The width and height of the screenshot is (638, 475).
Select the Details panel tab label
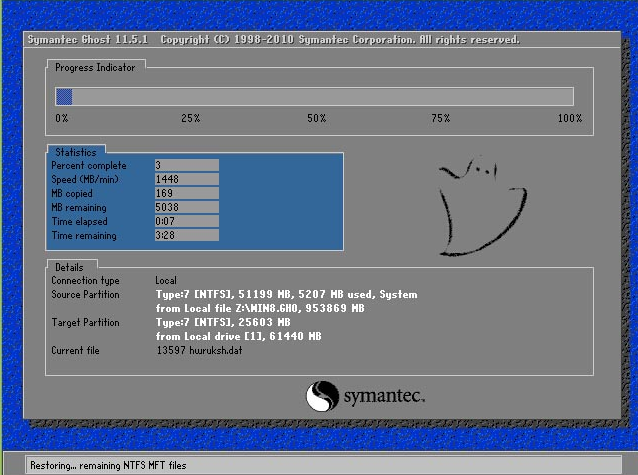[x=69, y=267]
